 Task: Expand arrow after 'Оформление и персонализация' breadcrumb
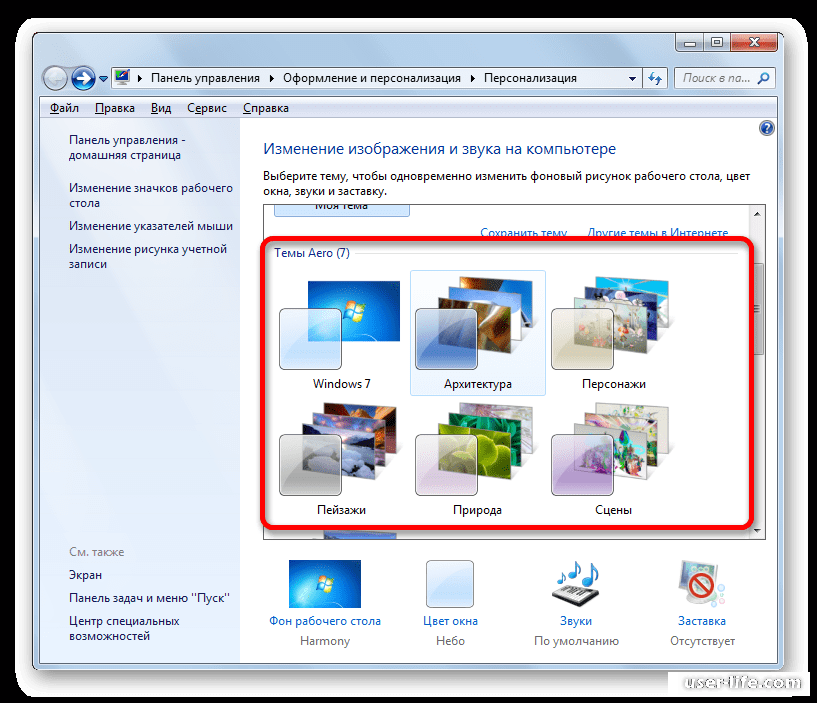473,79
